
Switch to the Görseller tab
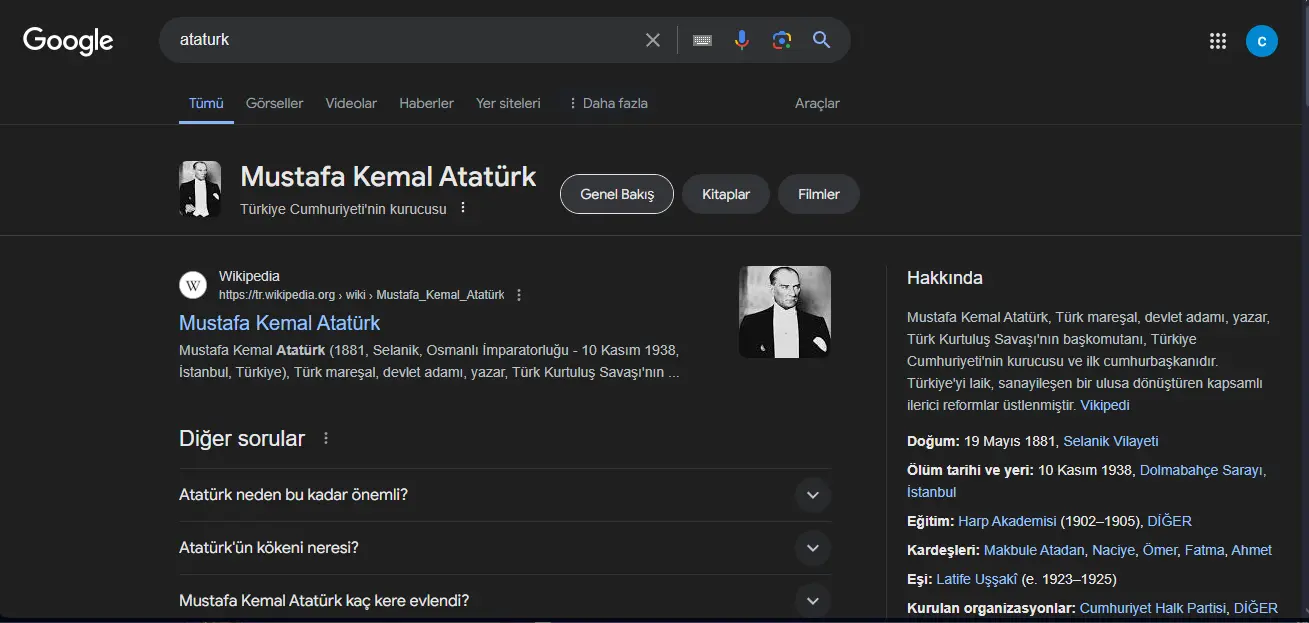pos(275,103)
